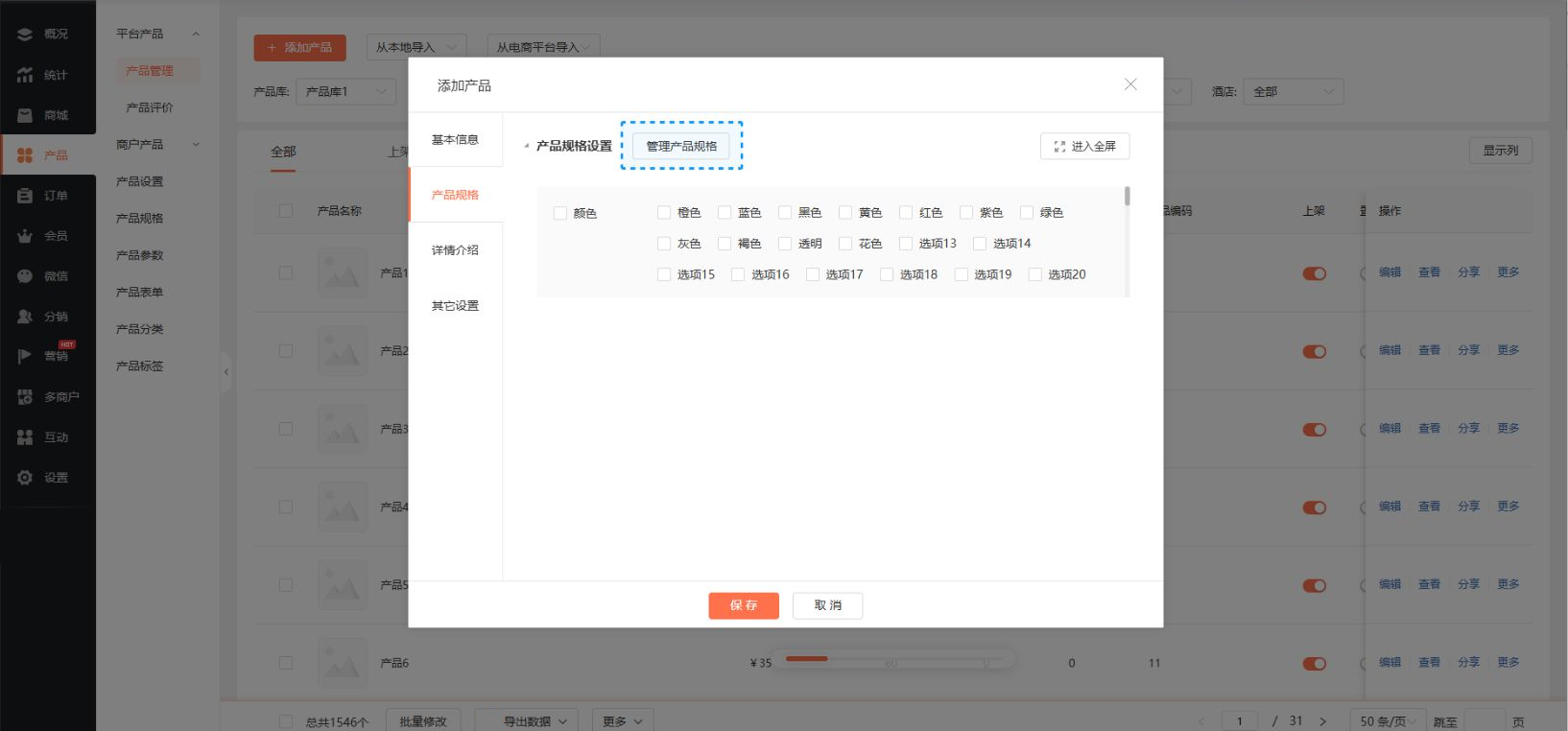Open the 商城 mall sidebar icon

coord(25,115)
